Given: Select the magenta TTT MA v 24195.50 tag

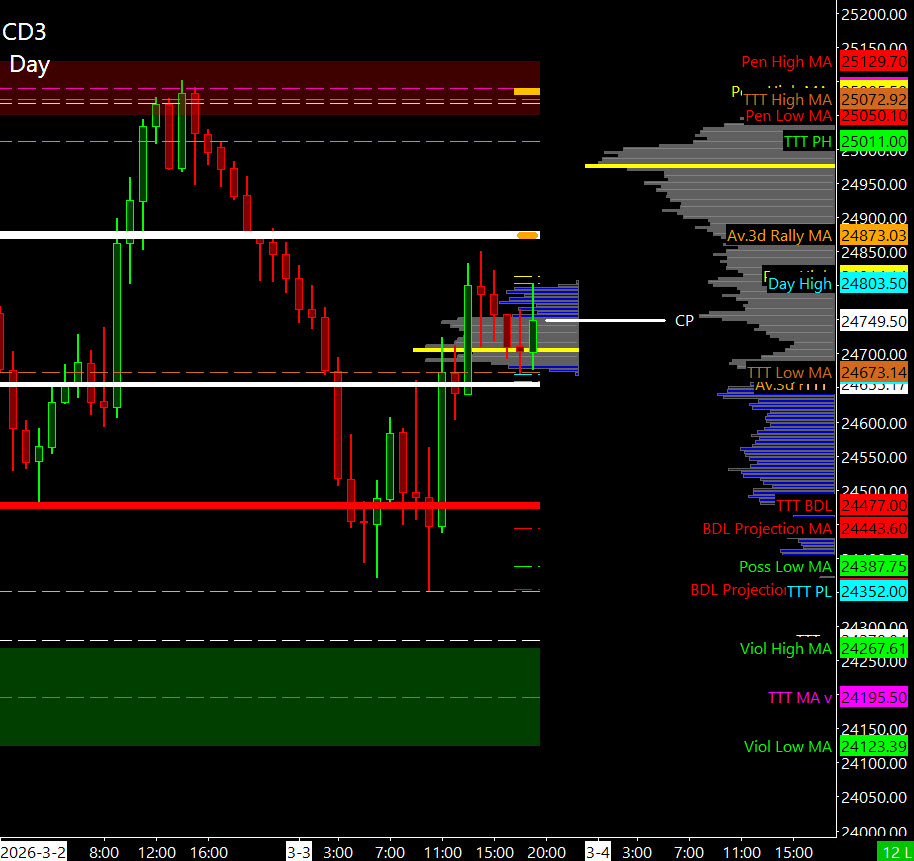Looking at the screenshot, I should [x=873, y=698].
